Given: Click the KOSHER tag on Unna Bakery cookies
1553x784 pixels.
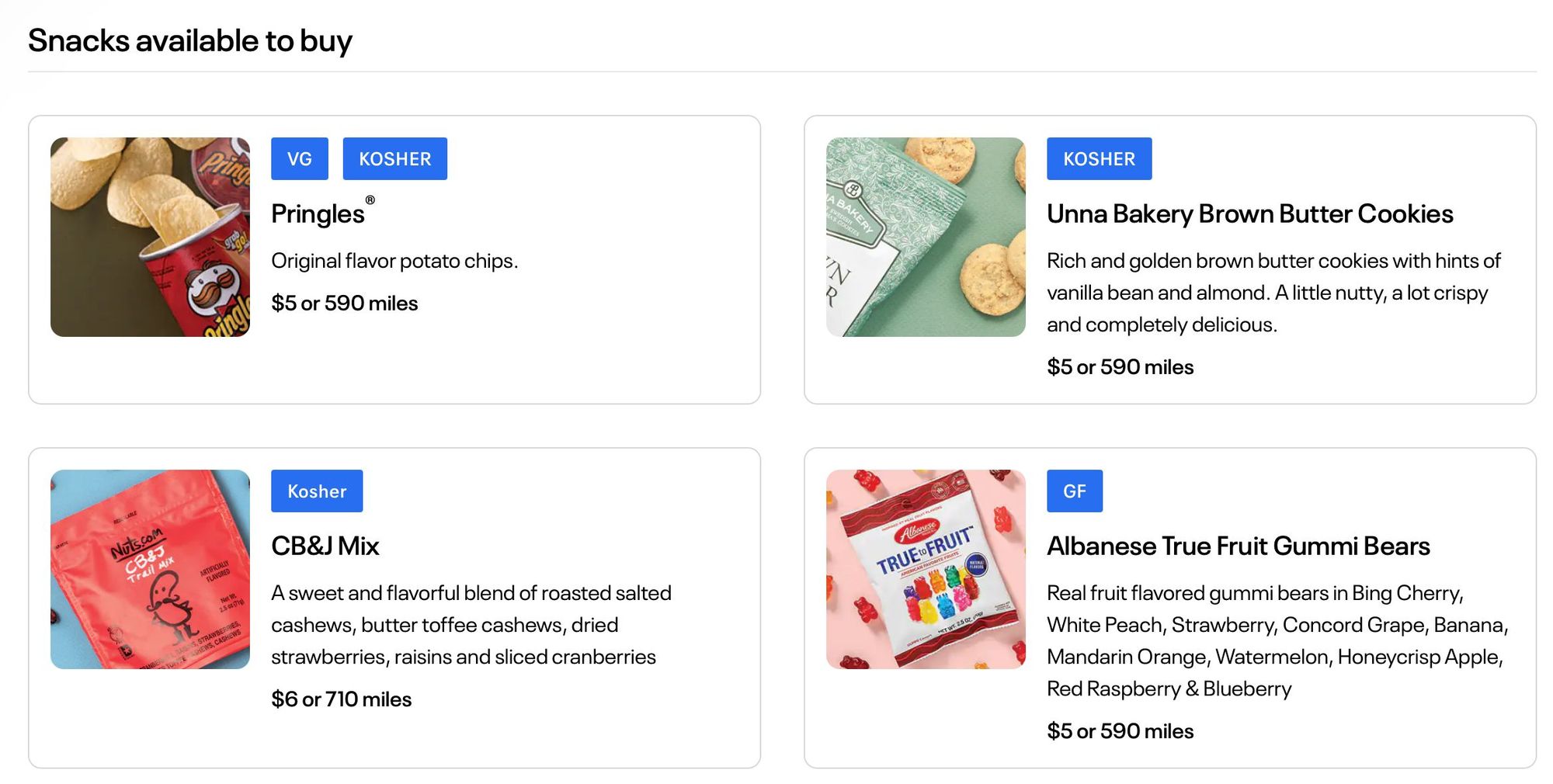Looking at the screenshot, I should point(1099,158).
